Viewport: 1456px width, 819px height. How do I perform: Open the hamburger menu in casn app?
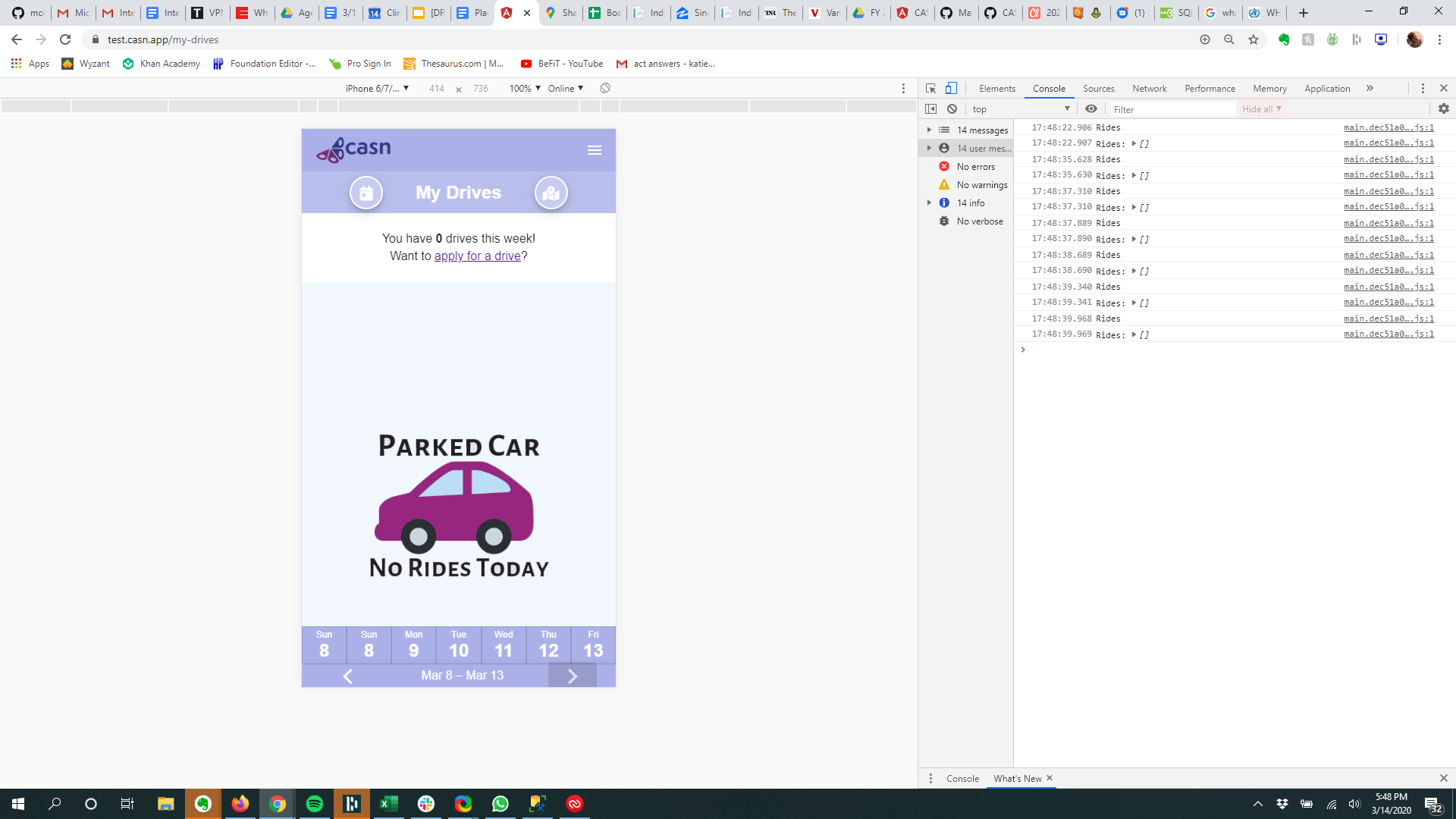[x=594, y=150]
